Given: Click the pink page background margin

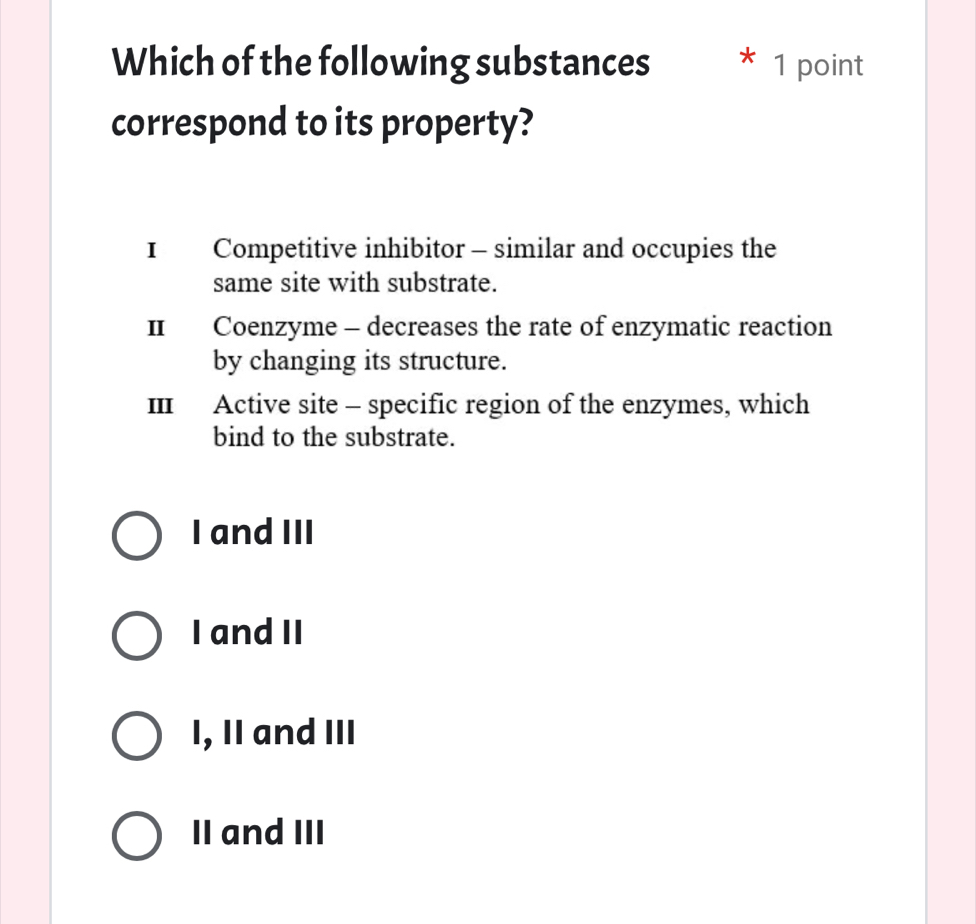Looking at the screenshot, I should point(20,460).
